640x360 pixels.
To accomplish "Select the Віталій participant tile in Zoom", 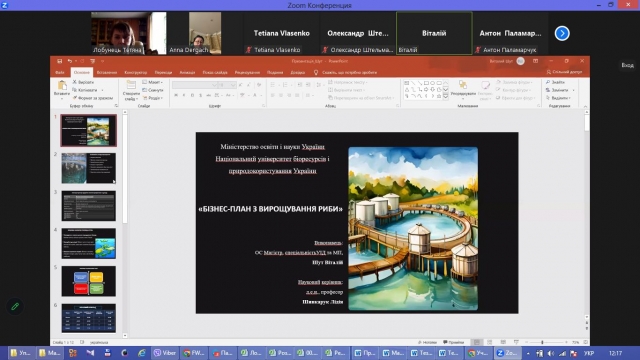I will click(434, 33).
